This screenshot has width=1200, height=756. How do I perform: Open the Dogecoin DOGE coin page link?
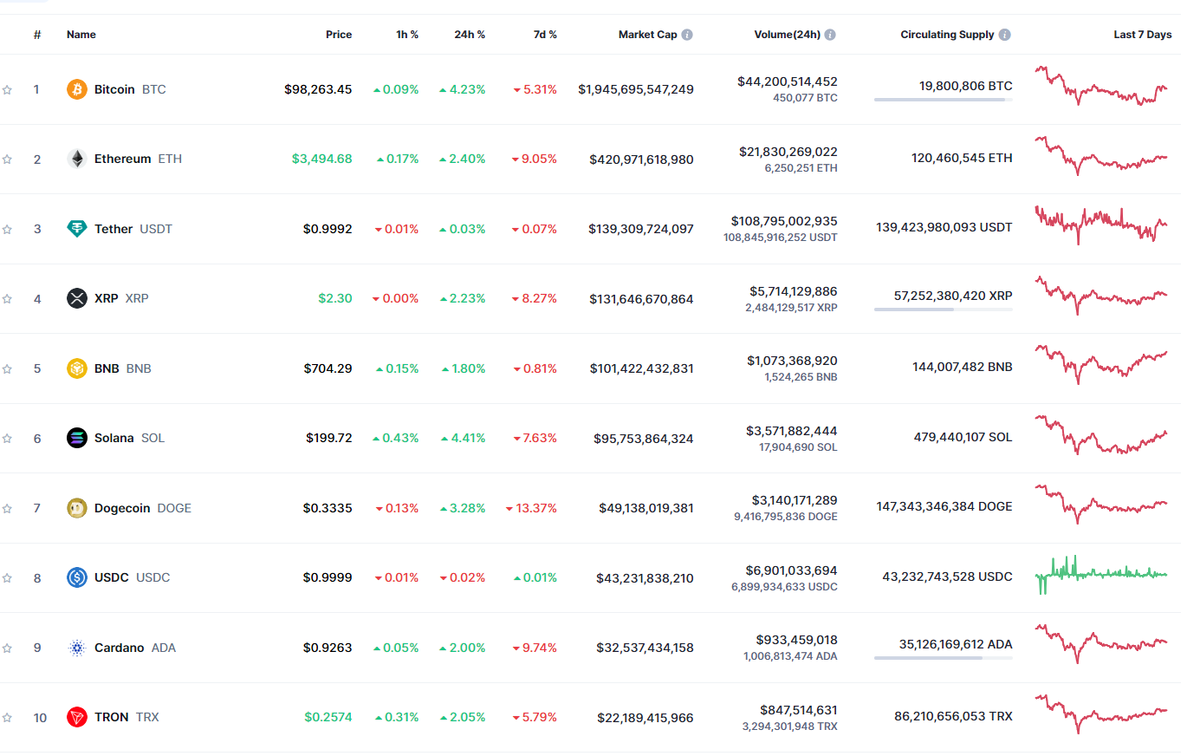point(129,508)
